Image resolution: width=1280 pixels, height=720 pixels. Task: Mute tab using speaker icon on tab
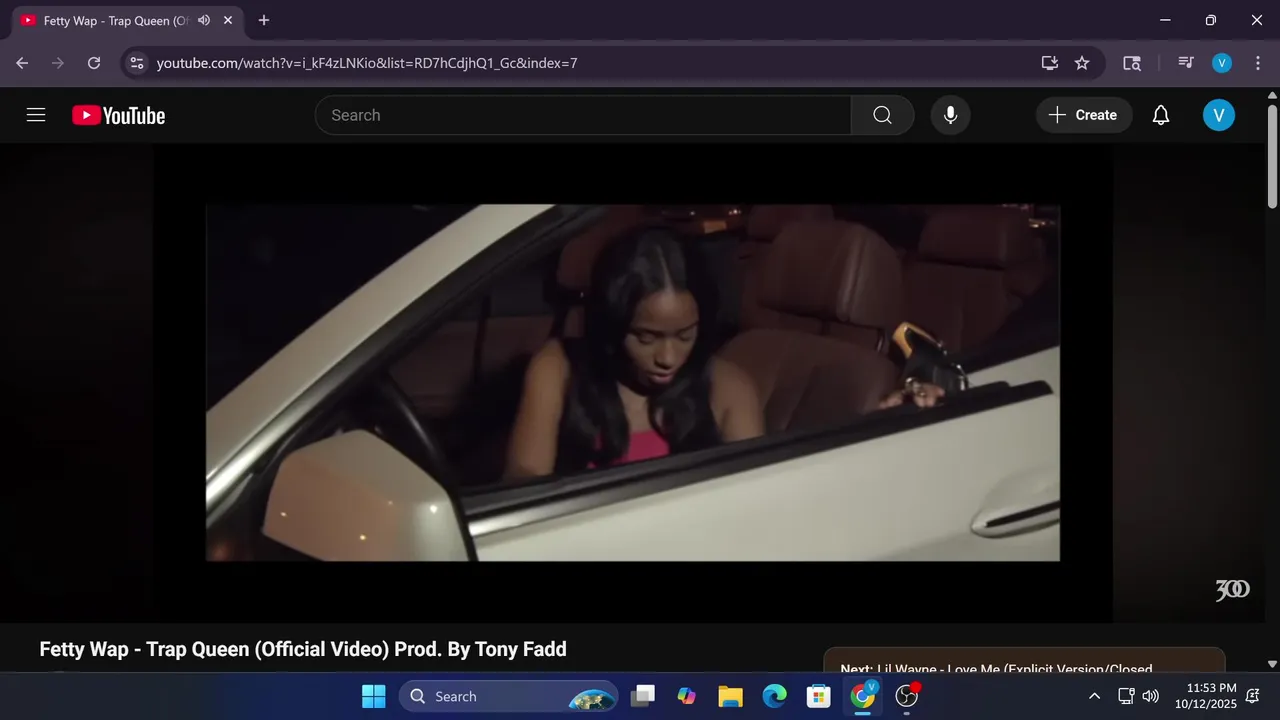pyautogui.click(x=204, y=20)
